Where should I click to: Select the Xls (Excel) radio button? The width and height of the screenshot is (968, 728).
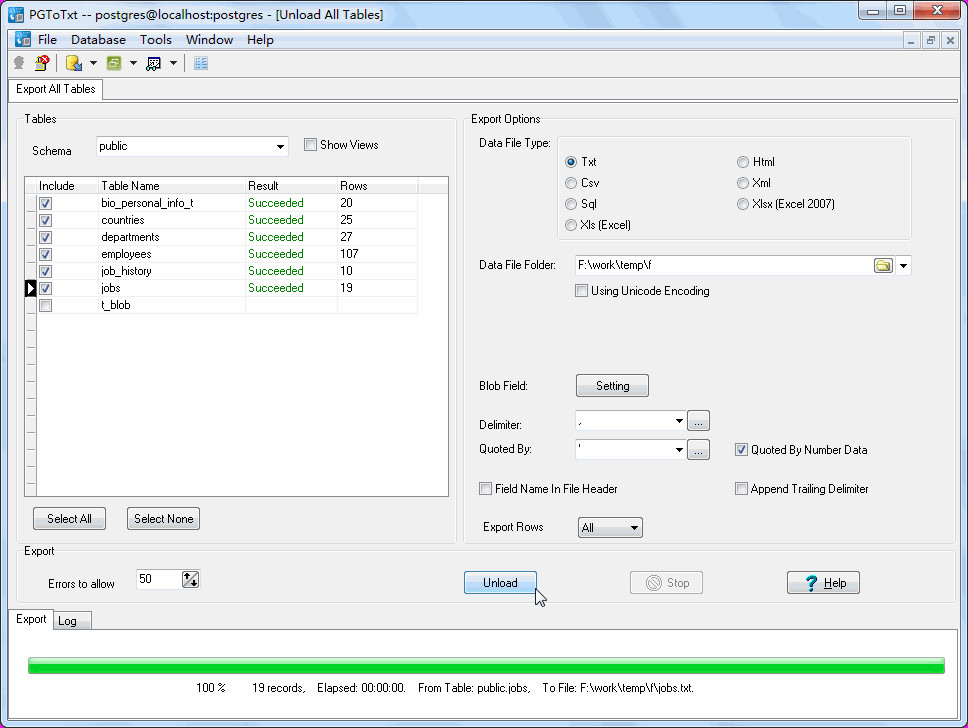[571, 225]
